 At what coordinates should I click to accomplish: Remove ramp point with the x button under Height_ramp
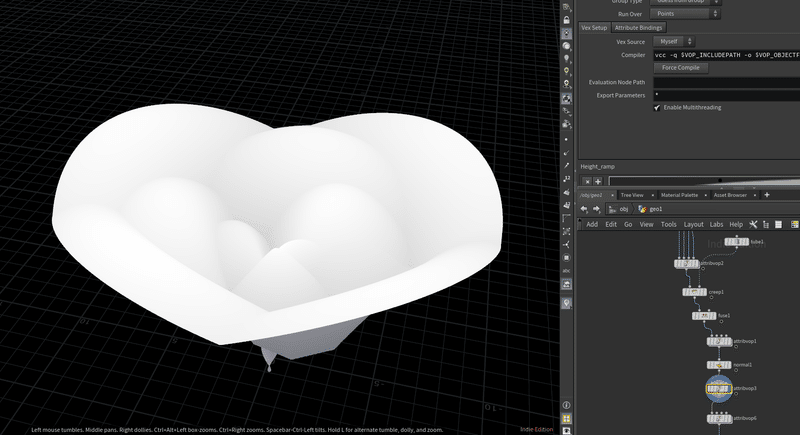[x=587, y=181]
